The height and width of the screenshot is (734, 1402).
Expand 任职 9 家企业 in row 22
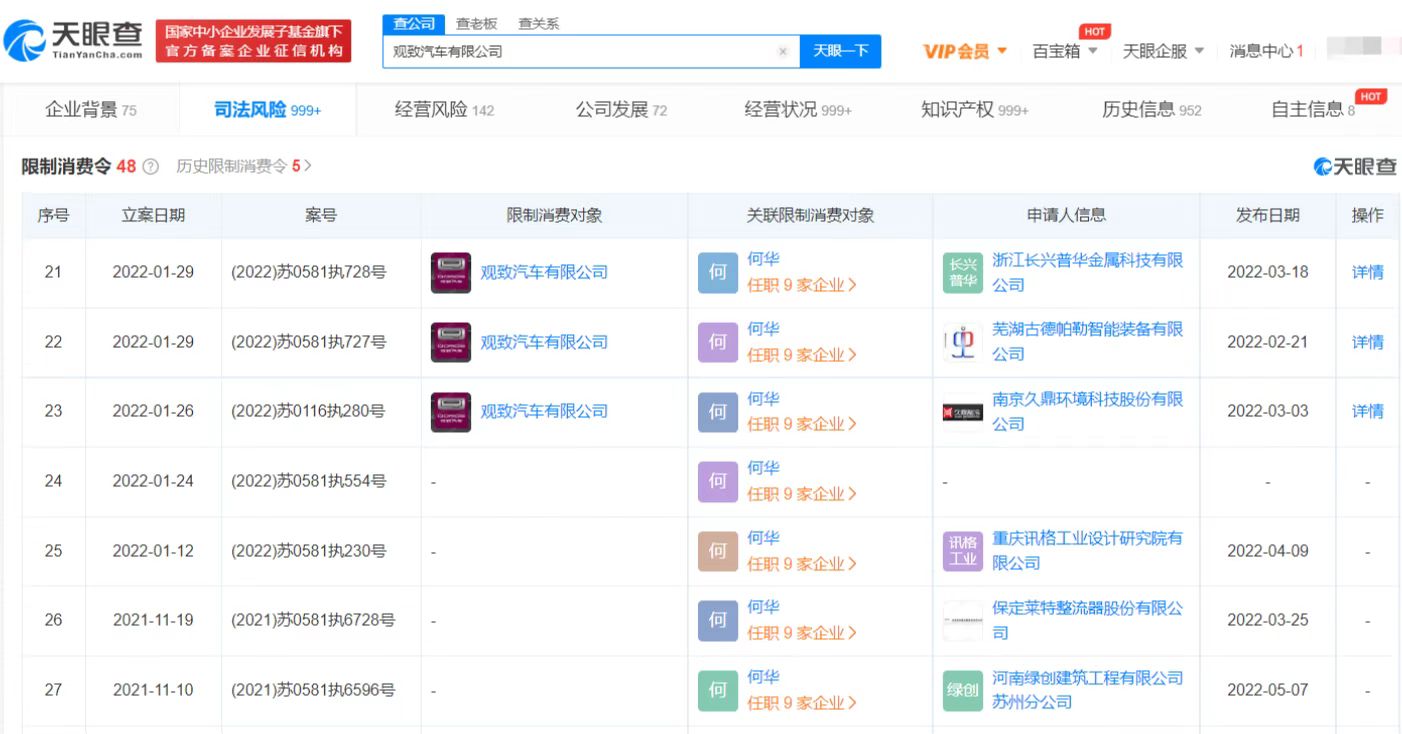pyautogui.click(x=802, y=355)
